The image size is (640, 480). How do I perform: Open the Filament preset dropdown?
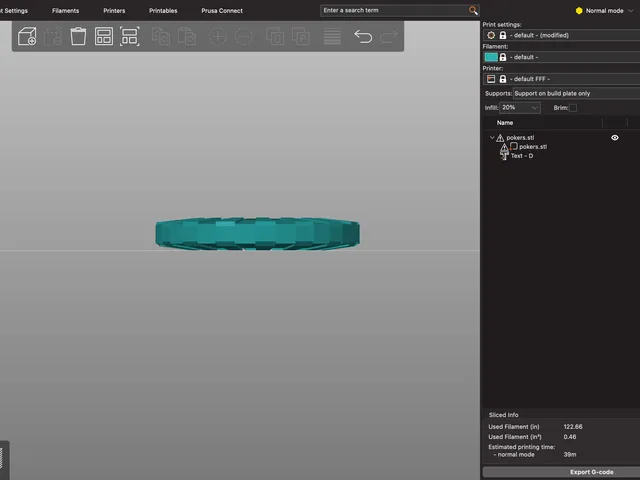(x=562, y=57)
